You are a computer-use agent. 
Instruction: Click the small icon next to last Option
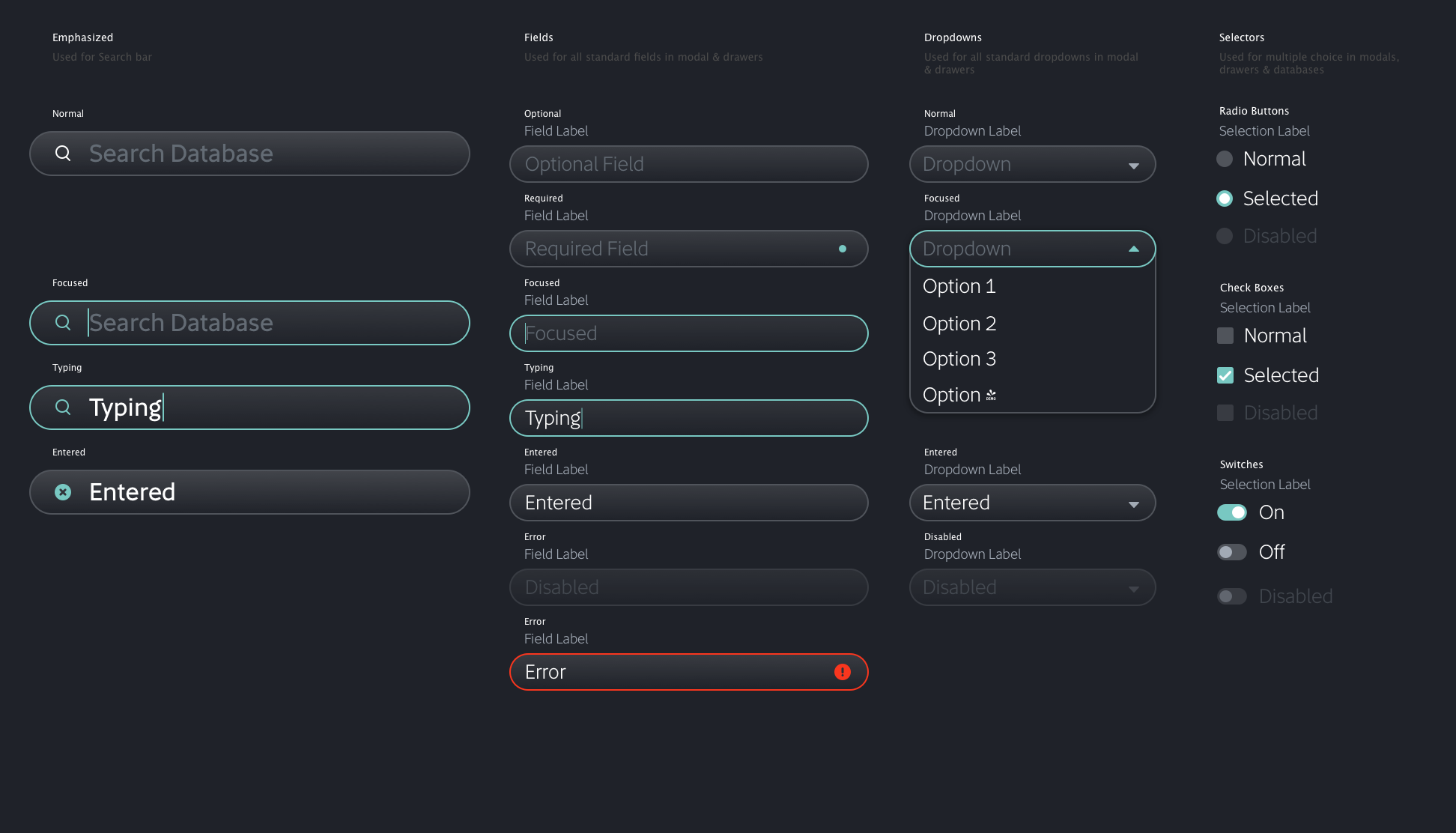pos(991,395)
